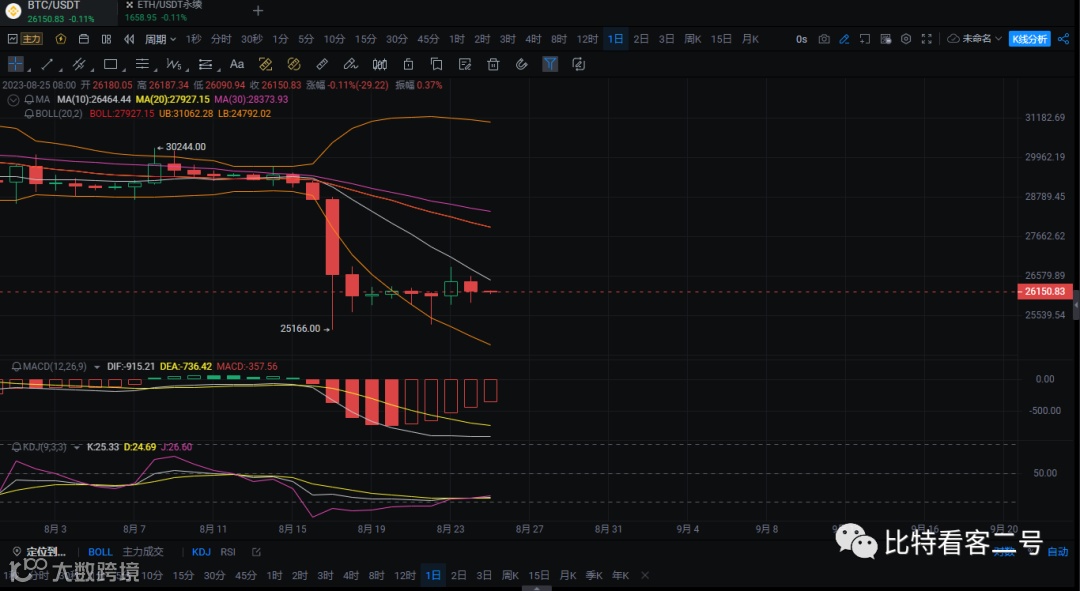
Task: Select 年K in the bottom interval bar
Action: click(x=621, y=576)
